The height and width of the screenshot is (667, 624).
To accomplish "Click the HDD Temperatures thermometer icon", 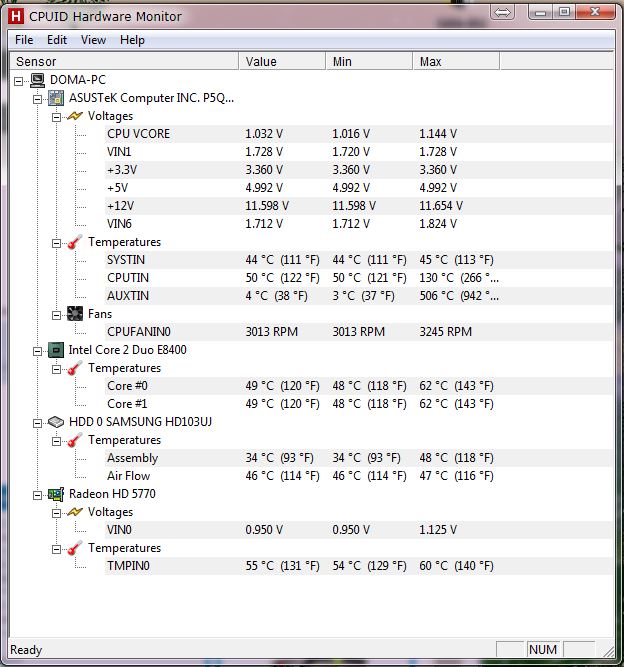I will pyautogui.click(x=75, y=440).
